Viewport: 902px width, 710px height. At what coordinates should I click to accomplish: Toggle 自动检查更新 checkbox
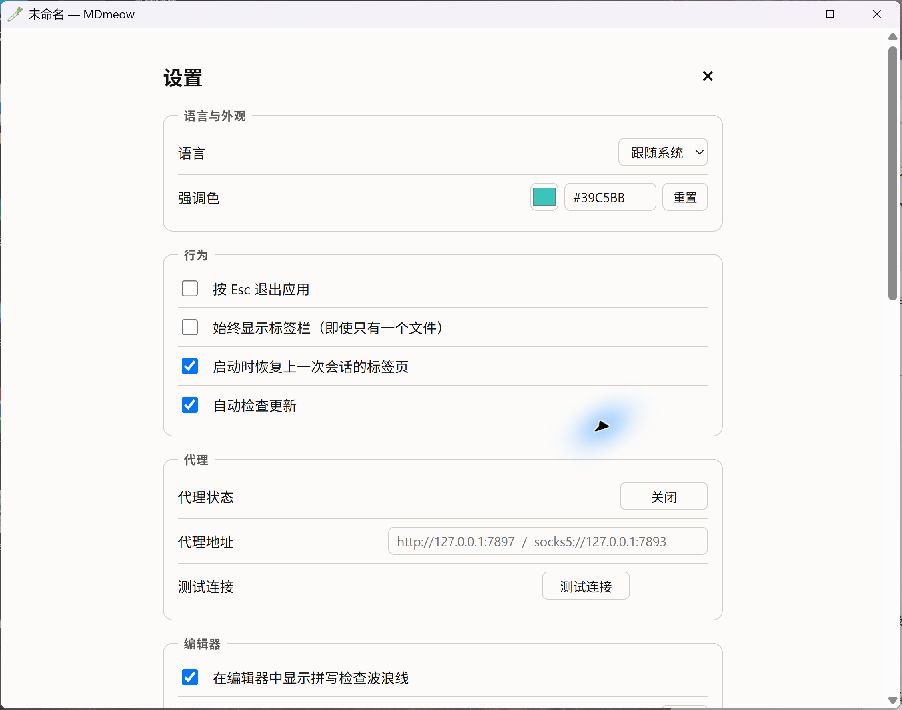pos(190,405)
